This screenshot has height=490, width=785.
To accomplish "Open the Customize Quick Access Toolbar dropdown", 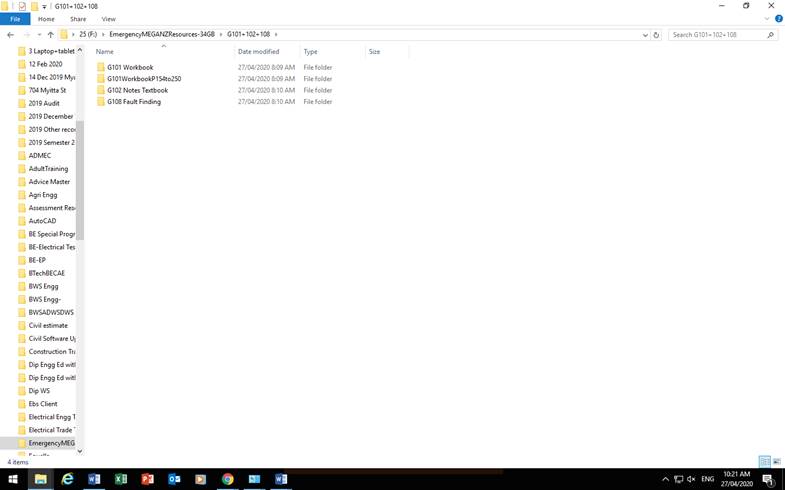I will tap(44, 7).
